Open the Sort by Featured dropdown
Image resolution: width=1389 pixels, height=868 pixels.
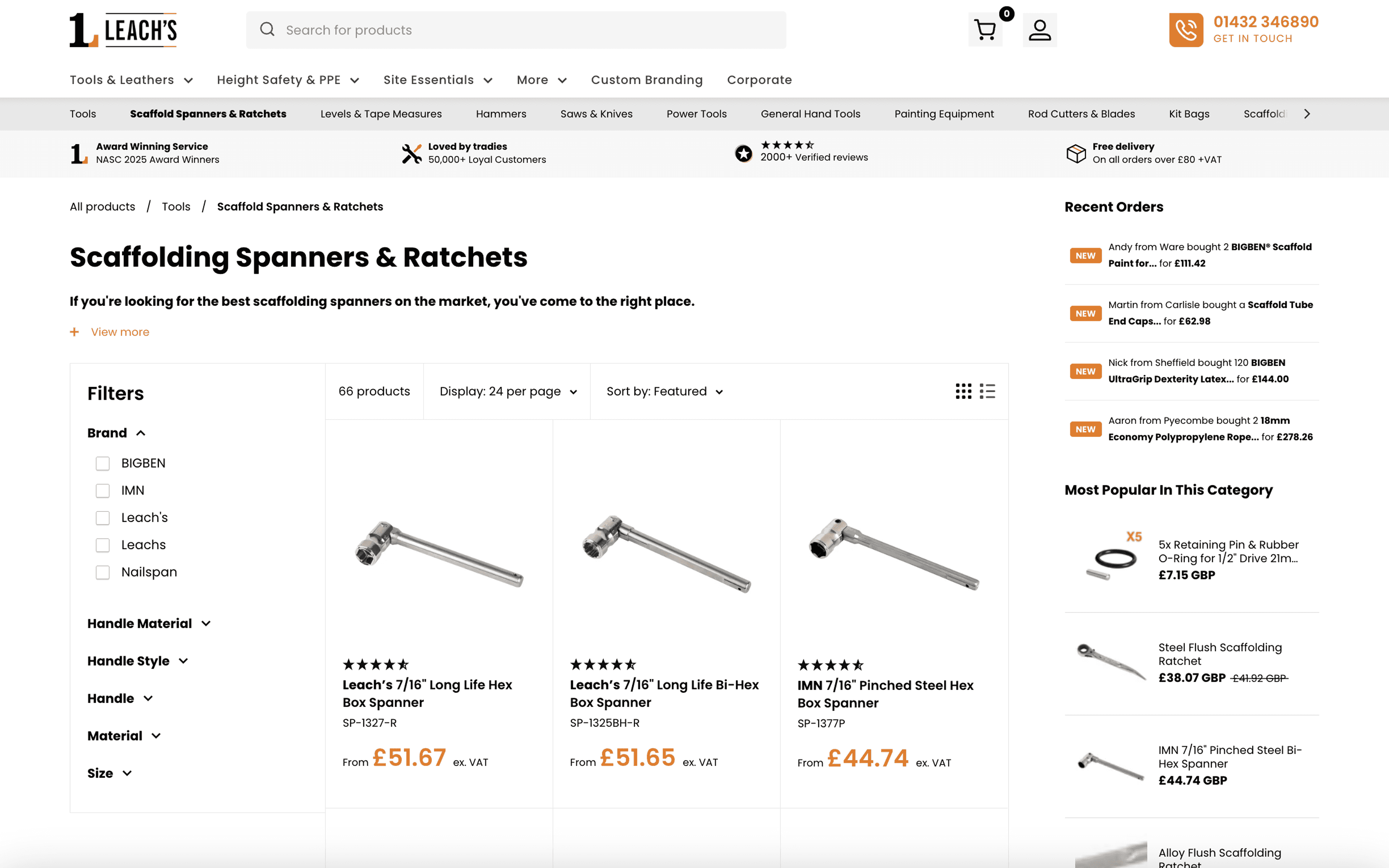pyautogui.click(x=664, y=392)
